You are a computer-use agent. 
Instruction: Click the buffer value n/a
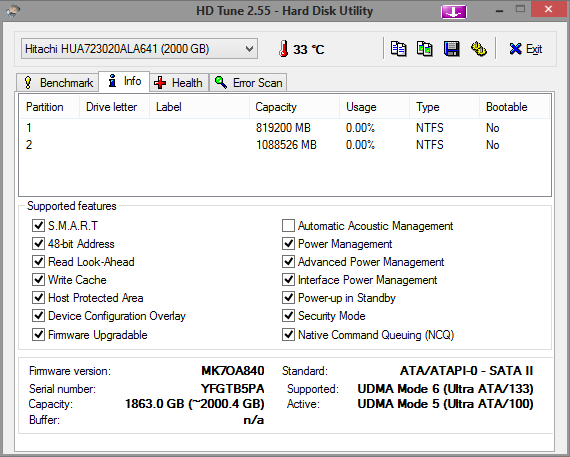pos(254,420)
